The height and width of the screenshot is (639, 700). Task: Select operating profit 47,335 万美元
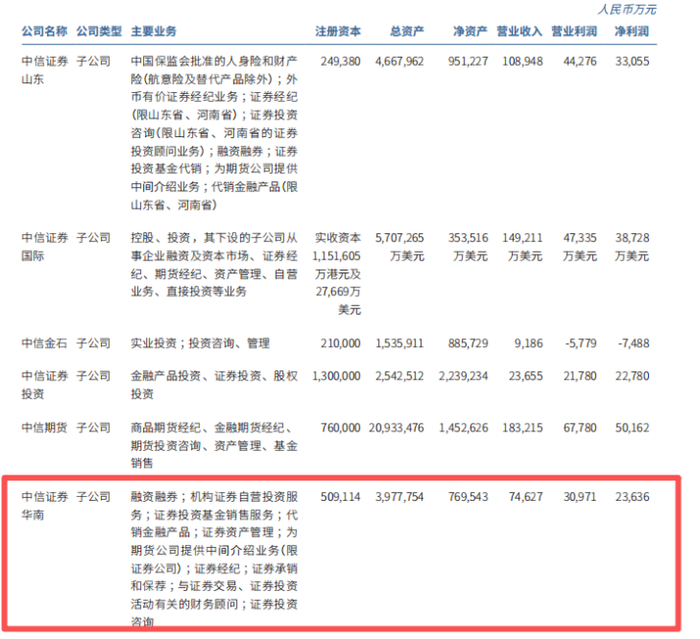tap(579, 246)
